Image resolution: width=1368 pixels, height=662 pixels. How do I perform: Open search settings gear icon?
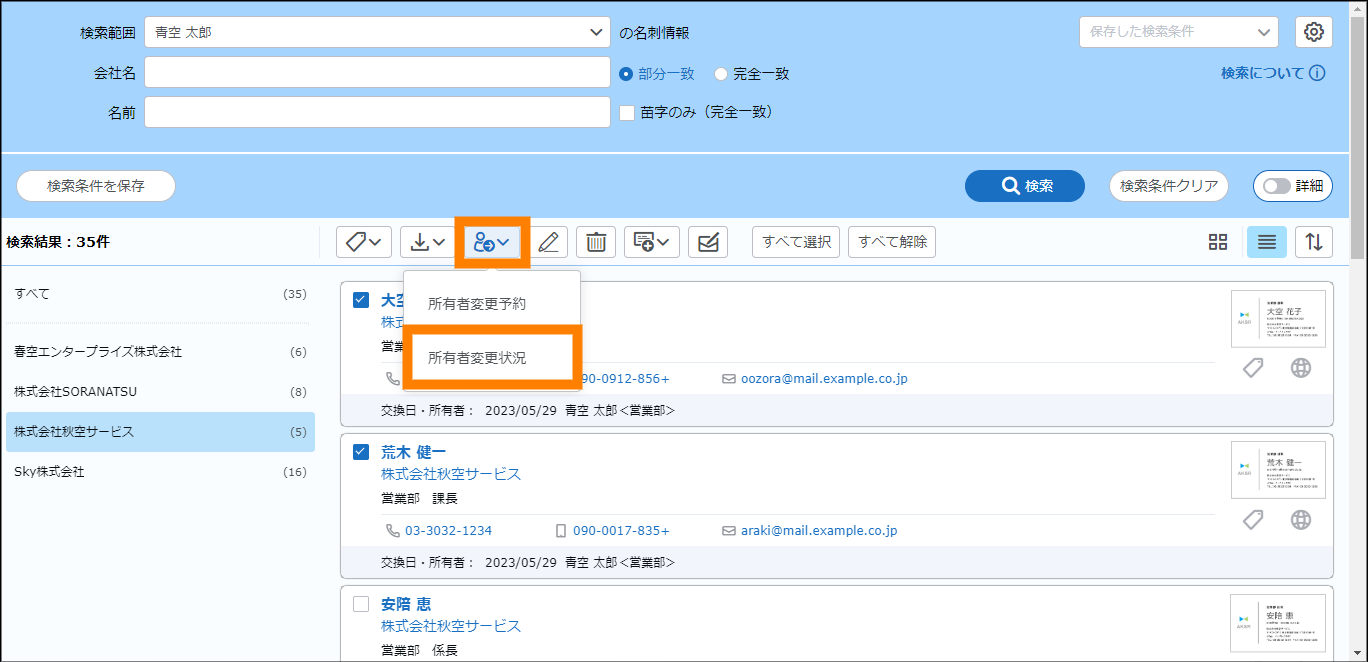1314,32
